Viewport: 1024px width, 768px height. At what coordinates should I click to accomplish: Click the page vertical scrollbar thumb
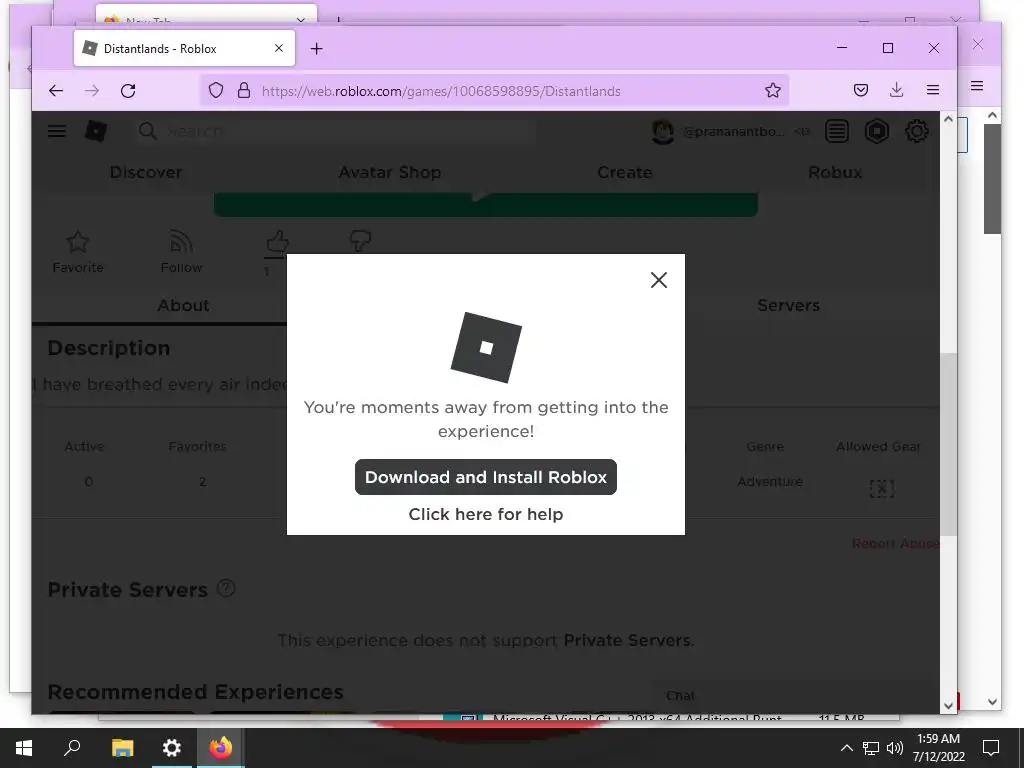948,444
